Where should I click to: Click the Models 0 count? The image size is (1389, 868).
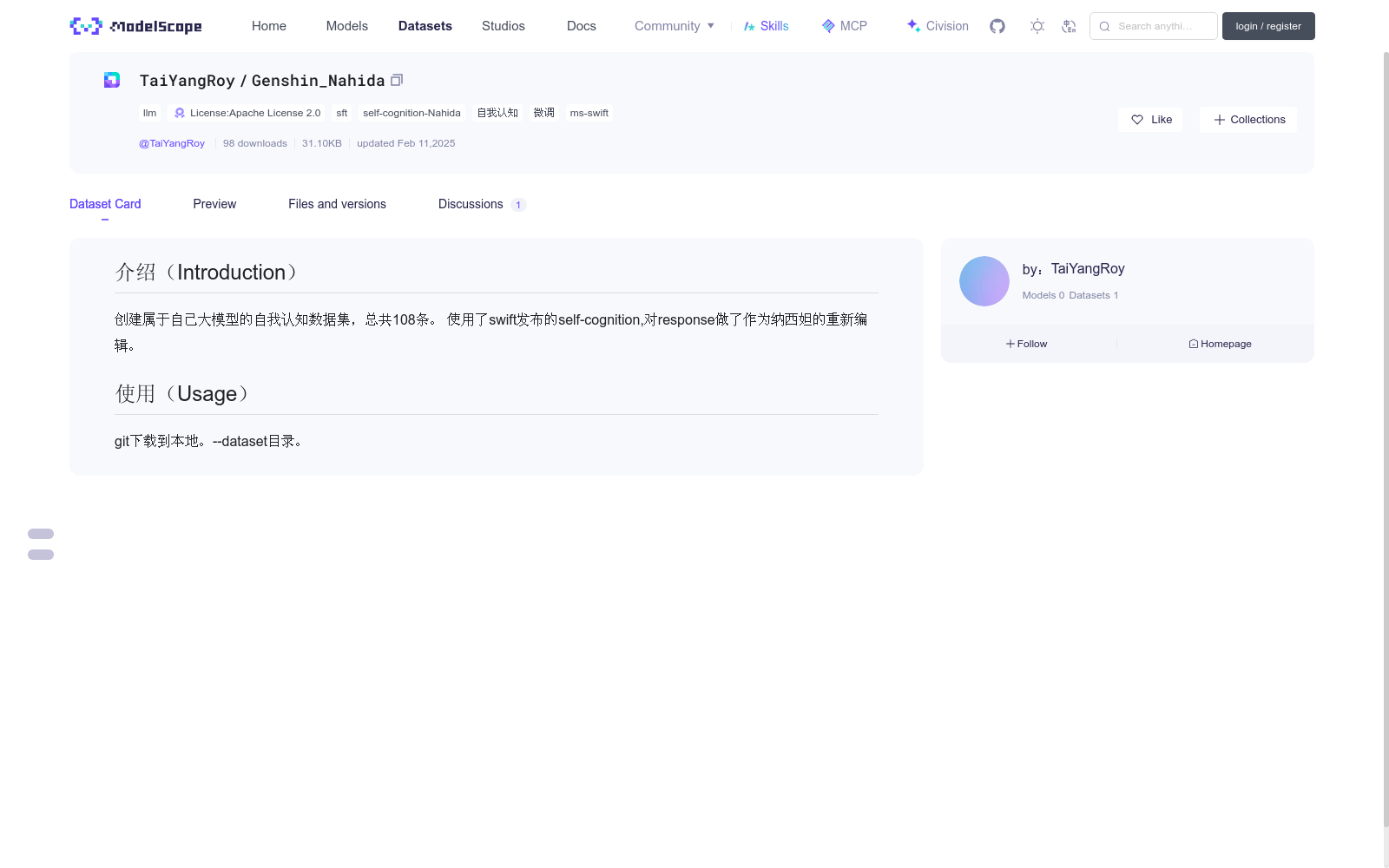(1043, 295)
